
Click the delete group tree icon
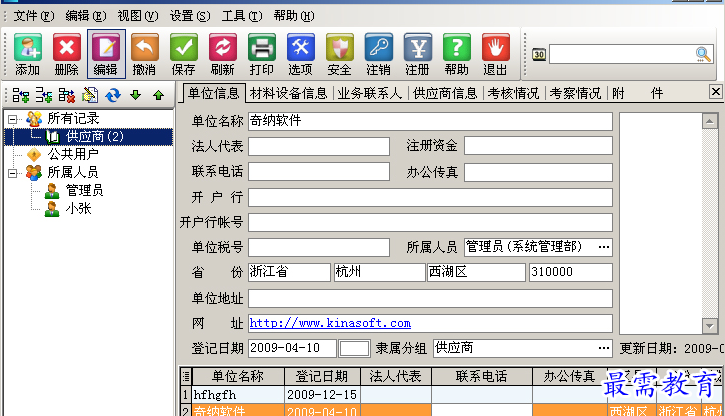point(67,95)
